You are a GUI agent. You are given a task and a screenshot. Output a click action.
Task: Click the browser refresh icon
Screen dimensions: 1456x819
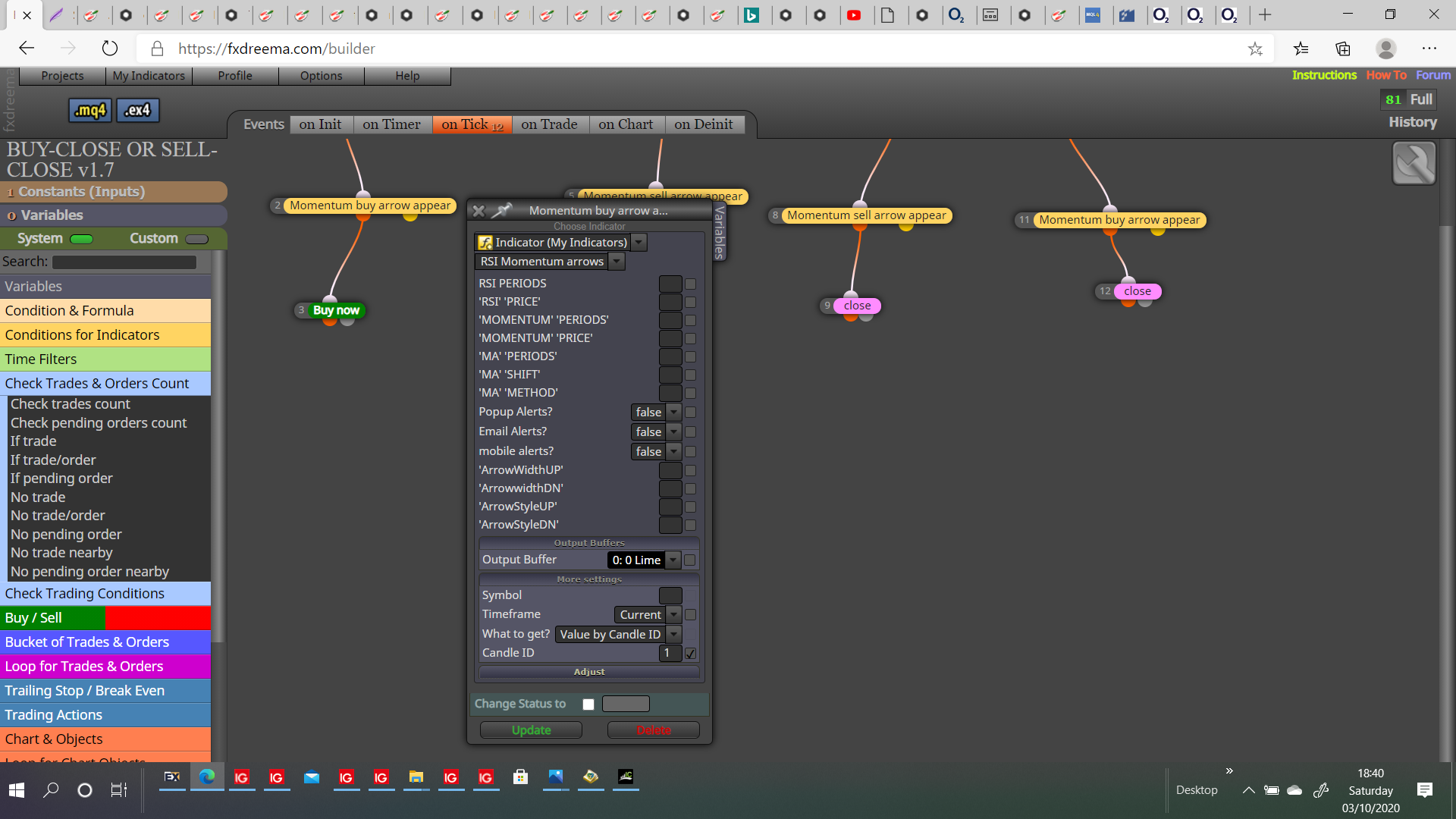pos(110,49)
